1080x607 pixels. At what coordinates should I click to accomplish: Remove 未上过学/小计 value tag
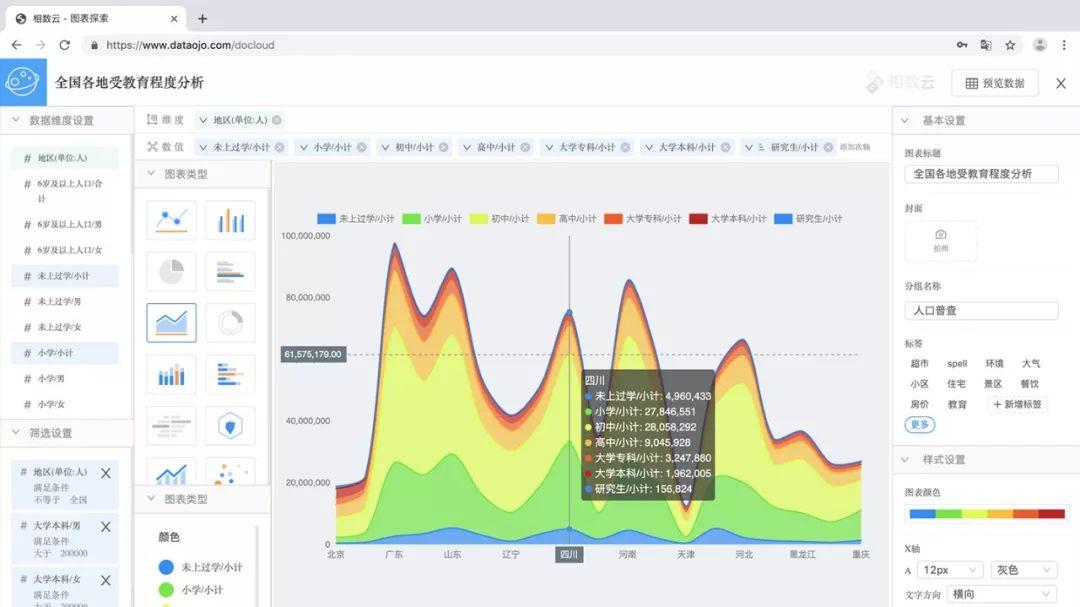click(x=280, y=147)
